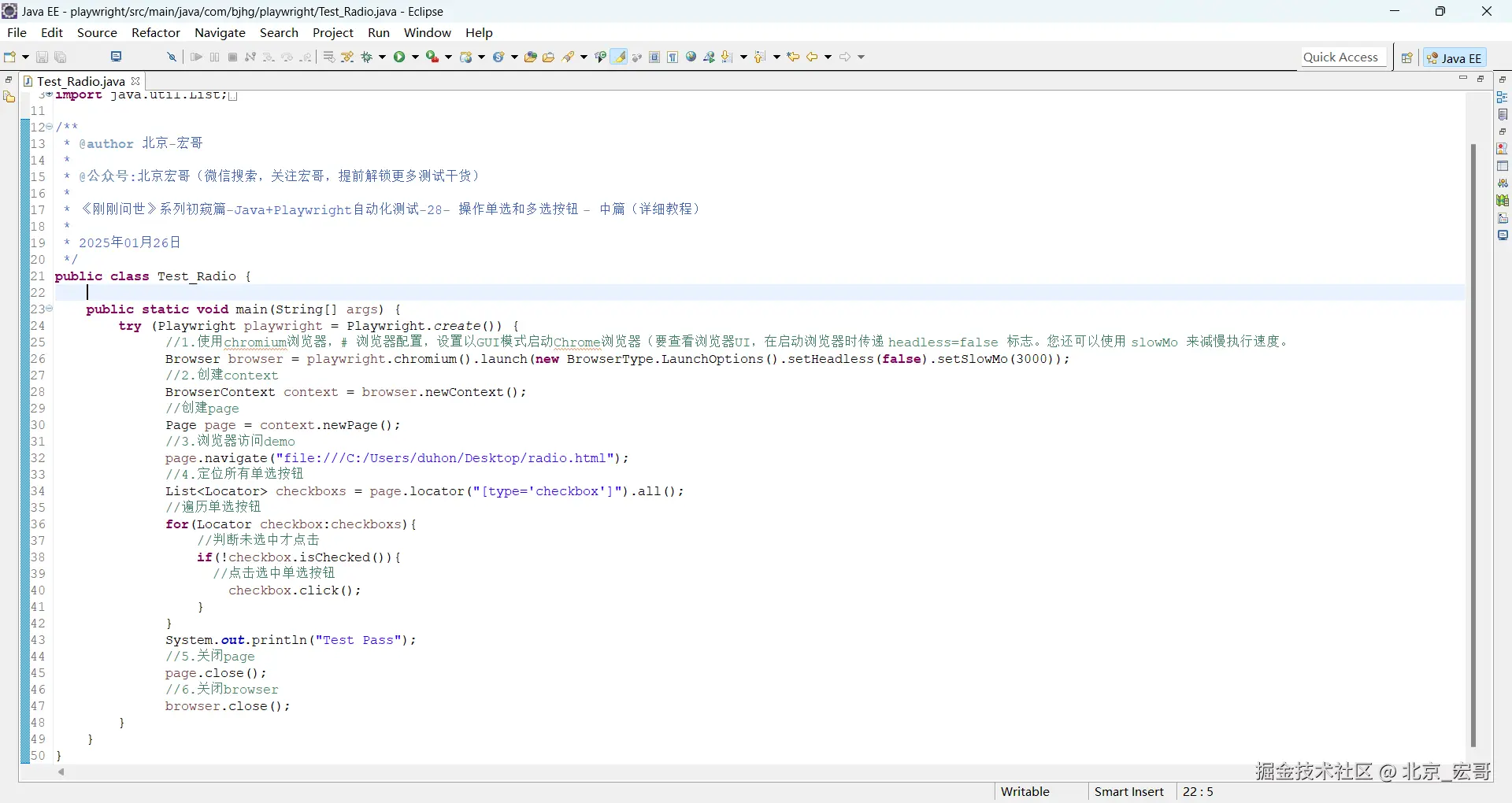Screen dimensions: 1512x803
Task: Click the Run Last Tool (external tools) icon
Action: point(432,57)
